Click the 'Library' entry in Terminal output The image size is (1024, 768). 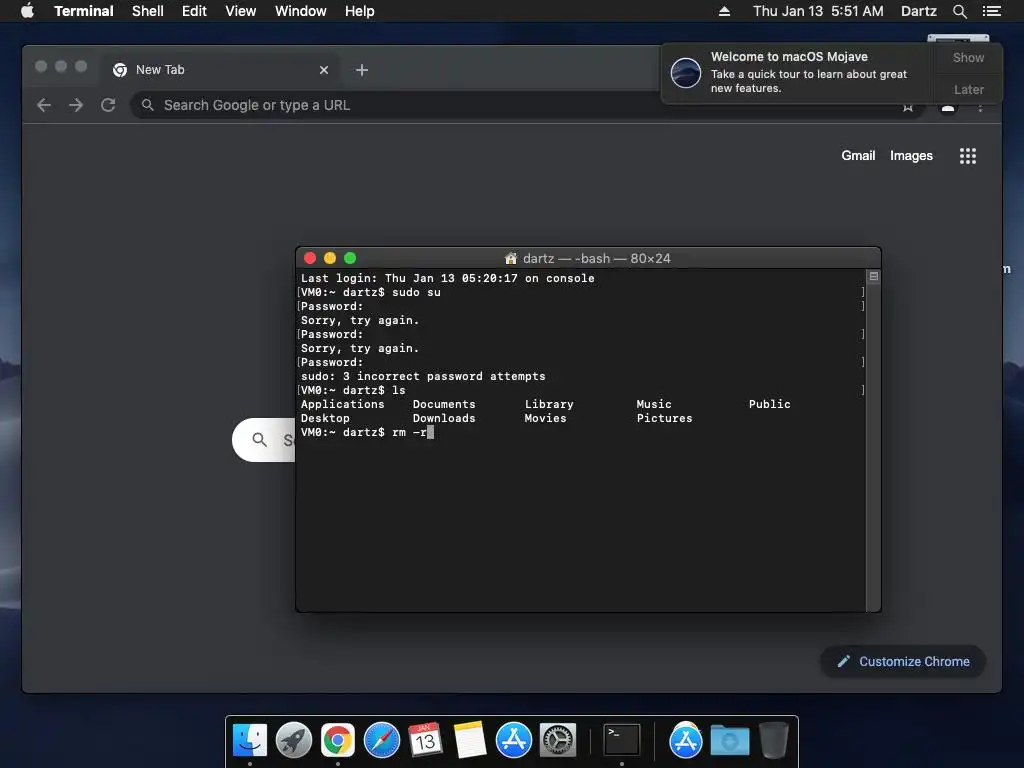pyautogui.click(x=549, y=404)
